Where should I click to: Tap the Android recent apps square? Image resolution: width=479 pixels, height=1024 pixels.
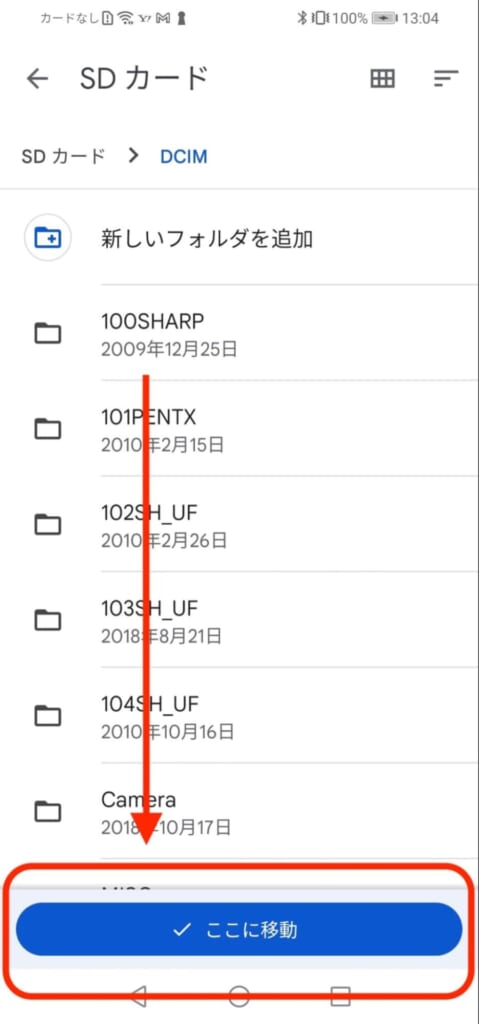pos(340,996)
